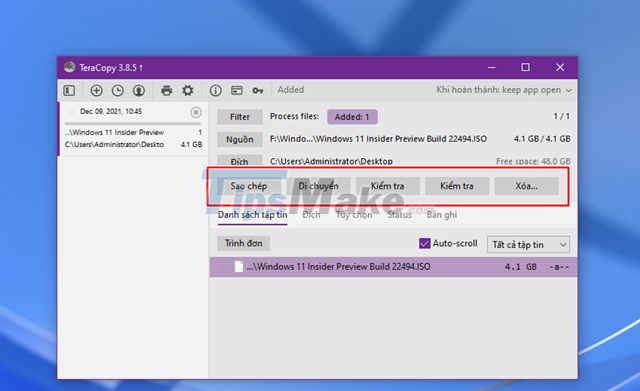The height and width of the screenshot is (391, 640).
Task: Click job list '...\Windows 11 Insider Preview' line
Action: (x=114, y=132)
